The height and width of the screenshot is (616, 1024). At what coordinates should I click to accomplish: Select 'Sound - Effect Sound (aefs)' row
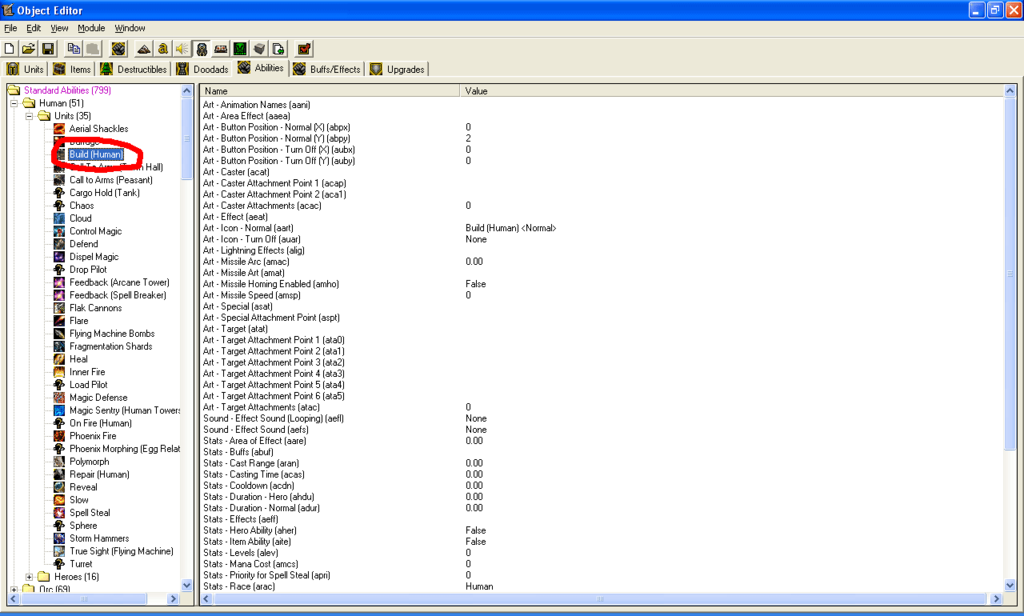coord(602,430)
